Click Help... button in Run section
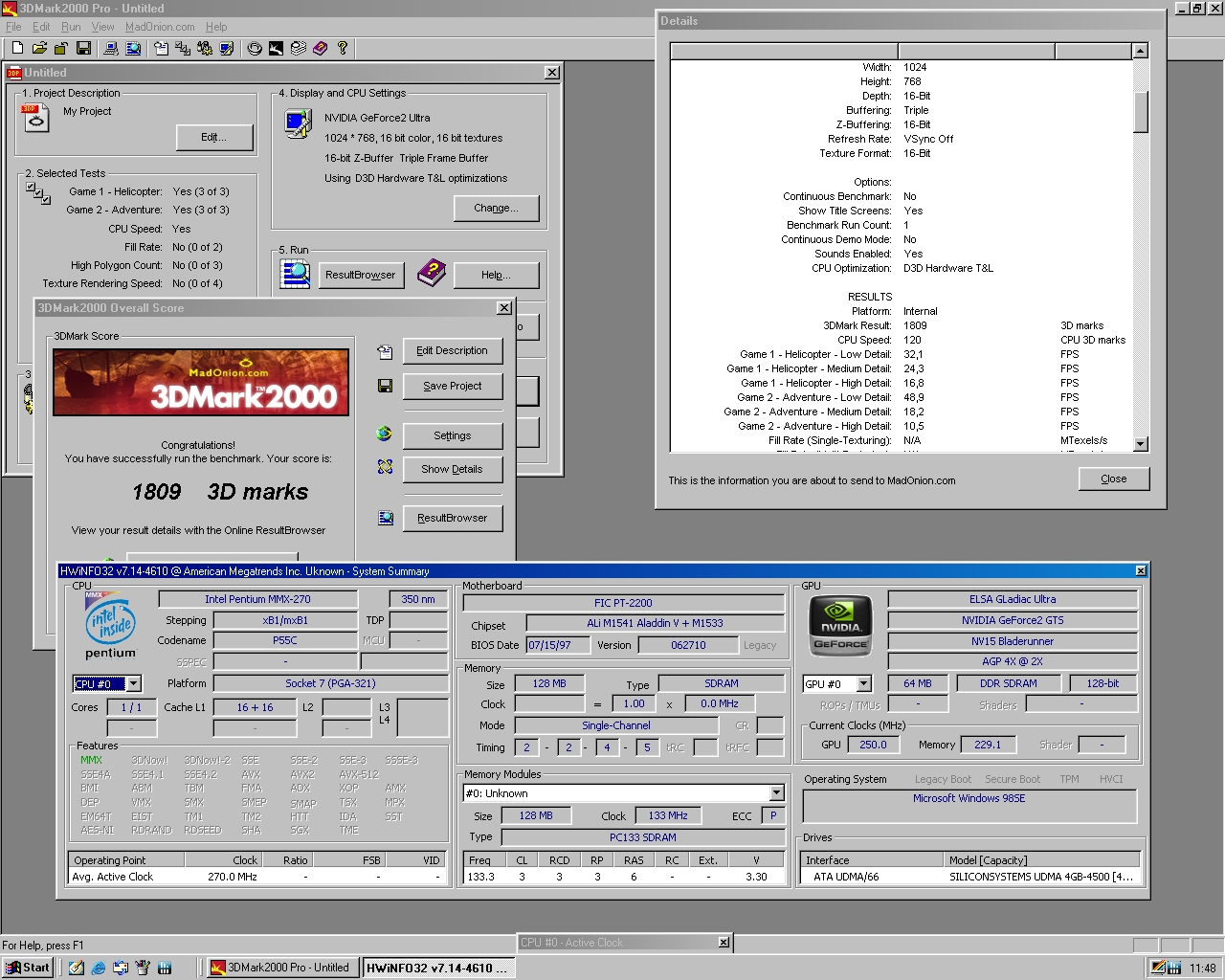The image size is (1225, 980). (496, 275)
